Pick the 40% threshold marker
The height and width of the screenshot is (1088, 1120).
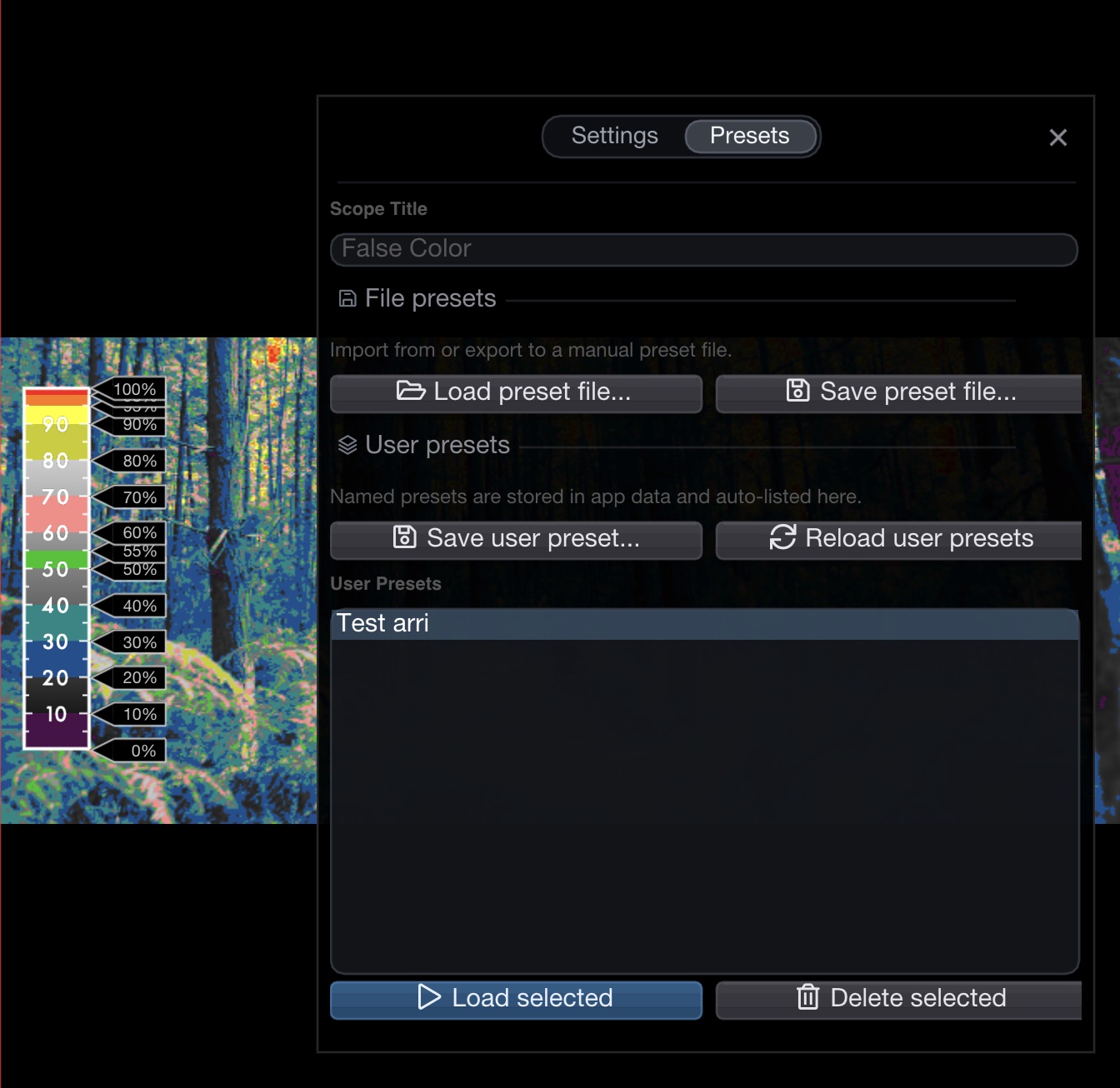(138, 606)
